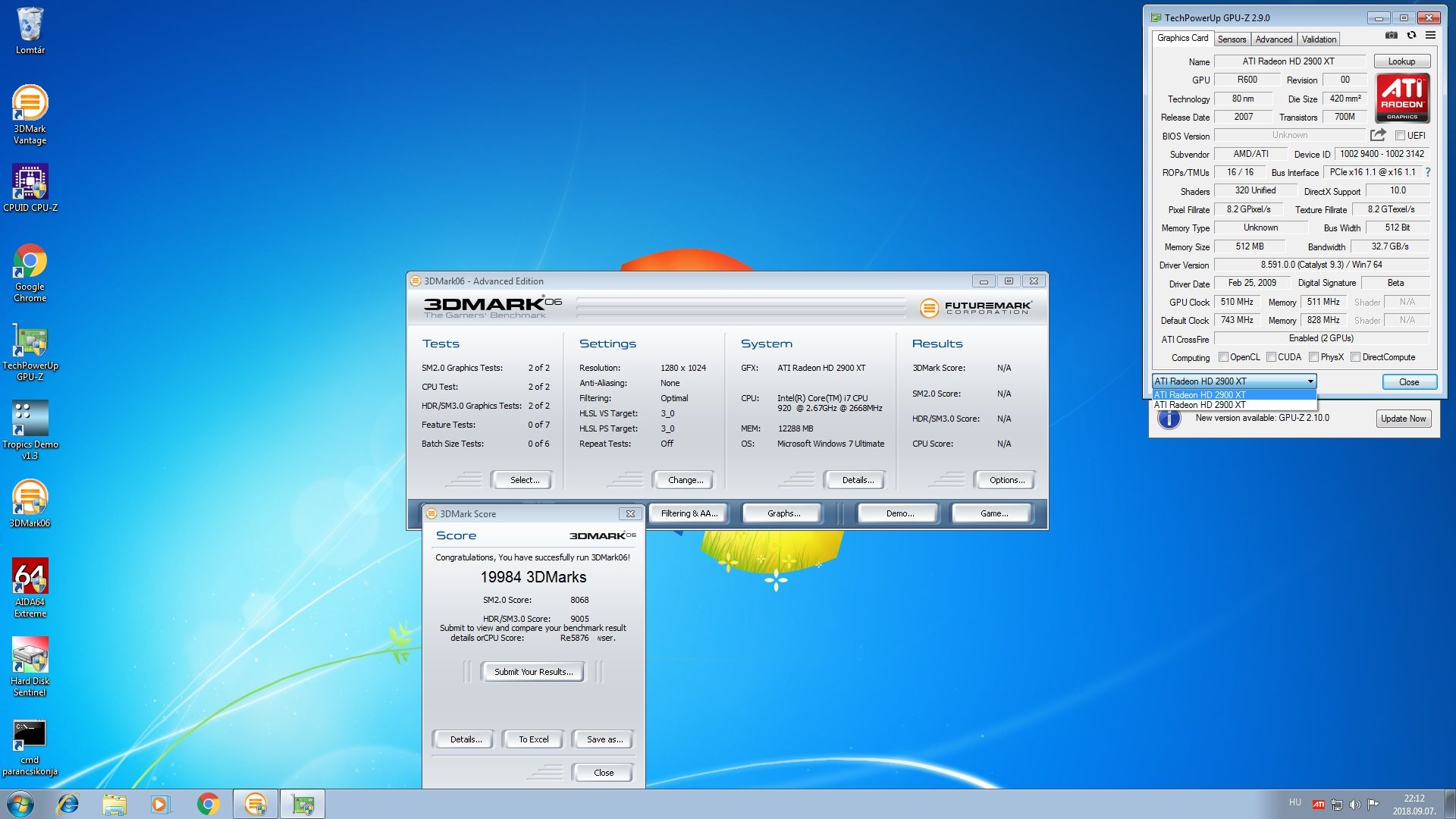Open AIDA64 Extreme desktop shortcut
1456x819 pixels.
pyautogui.click(x=30, y=588)
